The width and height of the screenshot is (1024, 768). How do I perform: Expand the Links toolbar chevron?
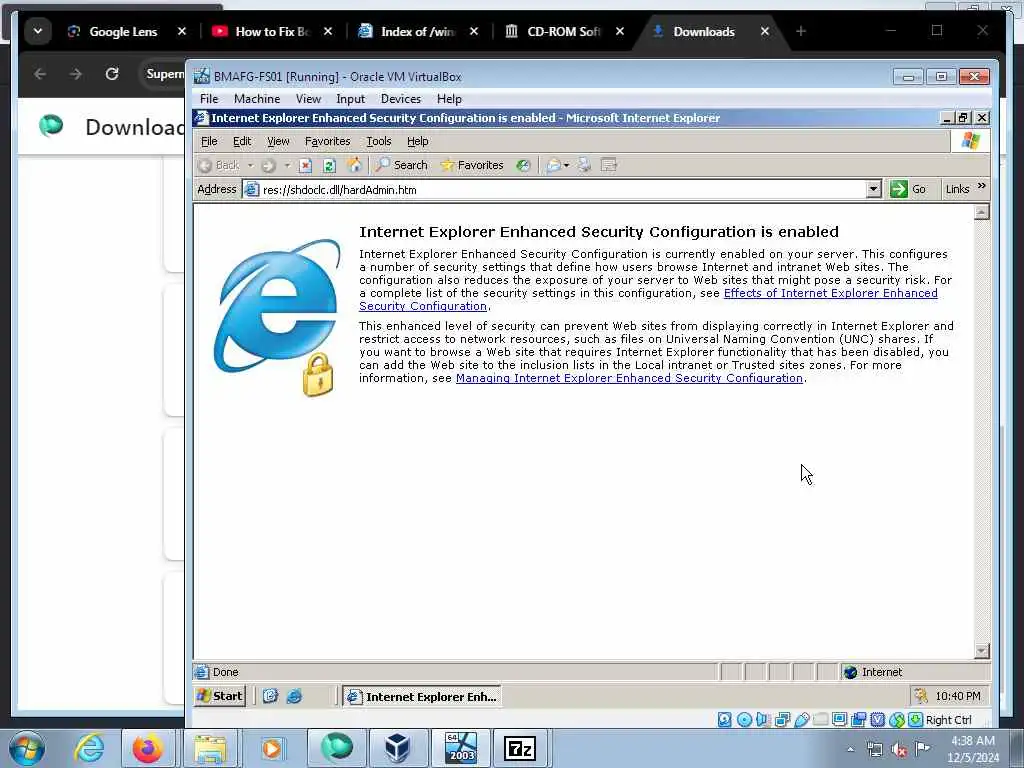click(982, 187)
